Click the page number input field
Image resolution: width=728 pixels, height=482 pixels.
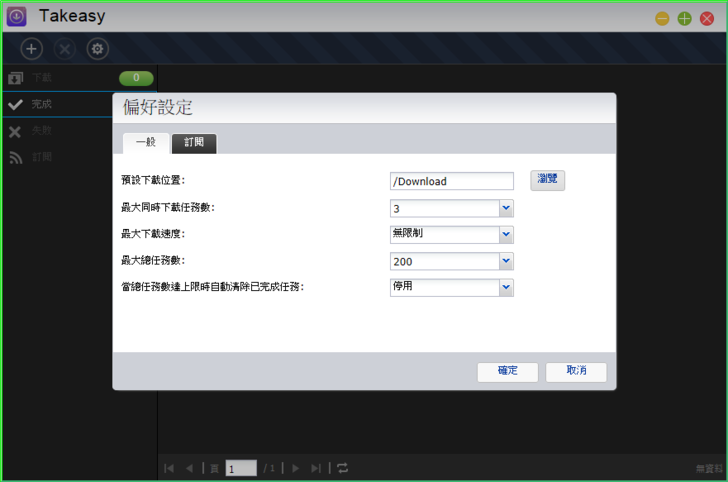[241, 468]
